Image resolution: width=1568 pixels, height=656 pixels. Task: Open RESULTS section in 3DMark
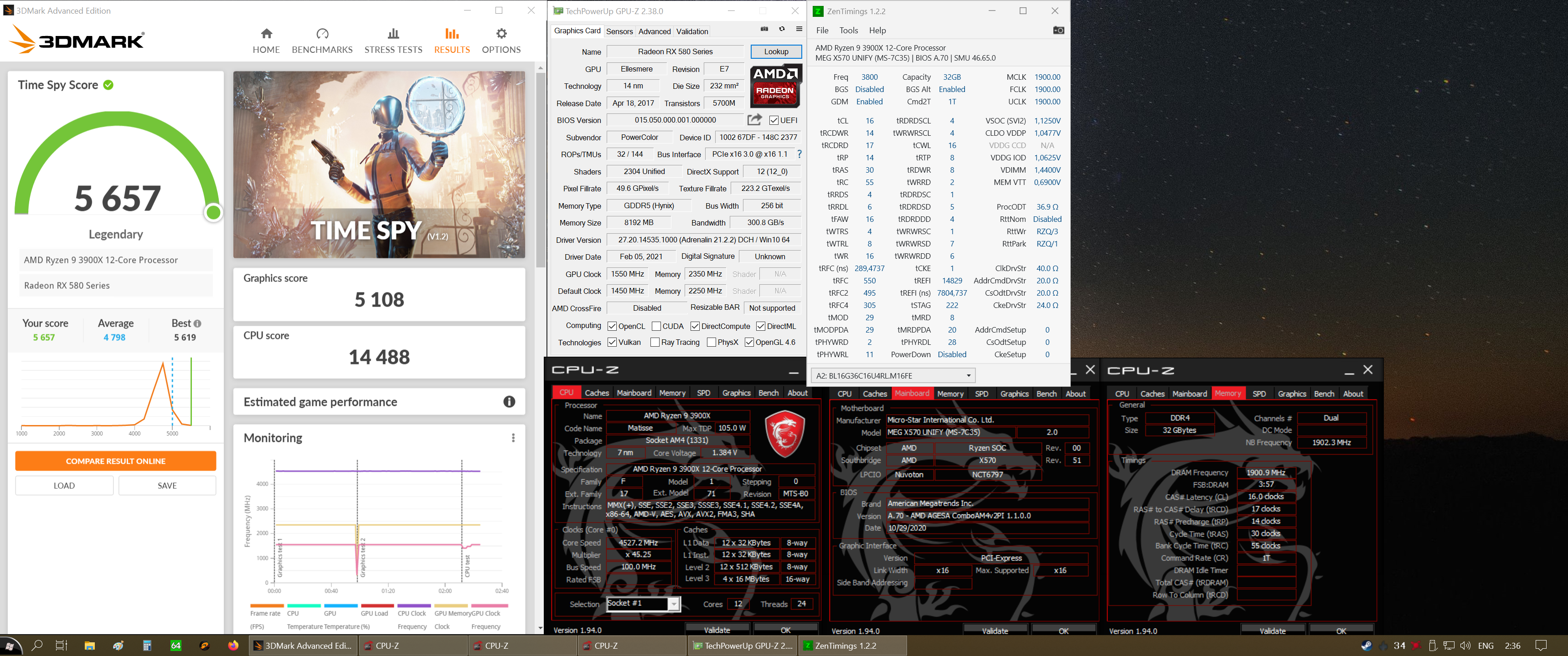pyautogui.click(x=452, y=41)
